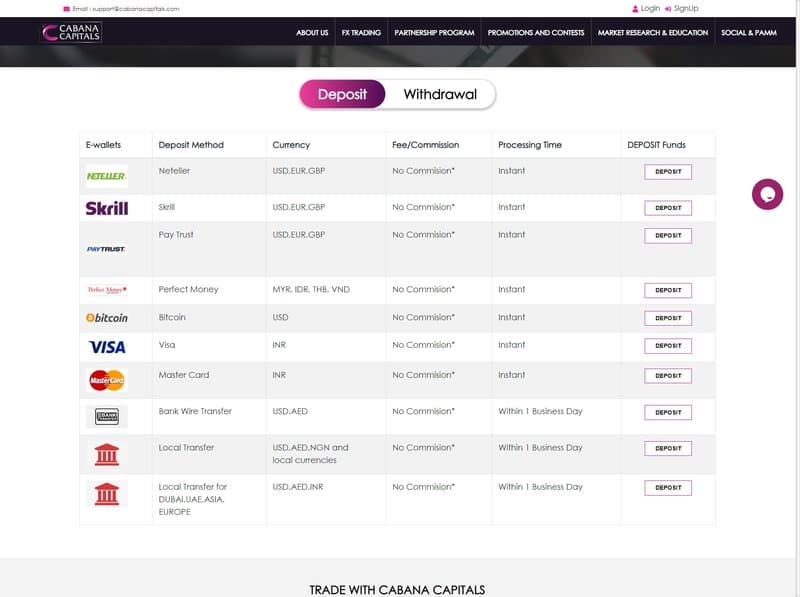This screenshot has width=800, height=597.
Task: Switch to the Withdrawal tab
Action: coord(440,94)
